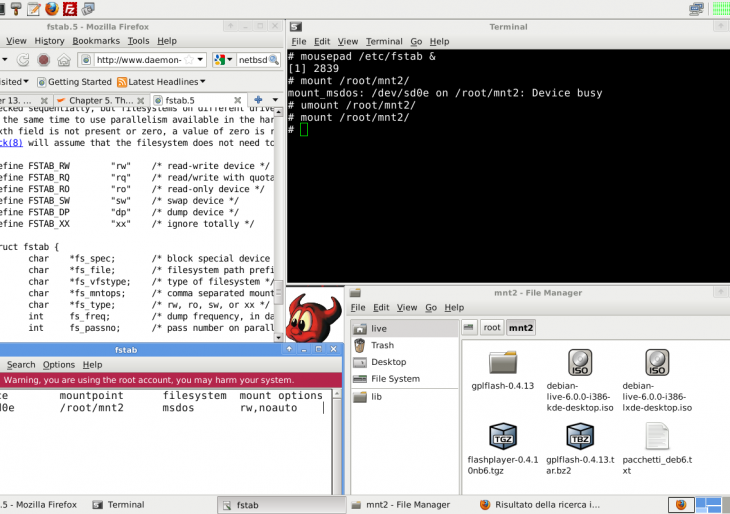730x514 pixels.
Task: Click the netbsd search input field
Action: tap(254, 60)
